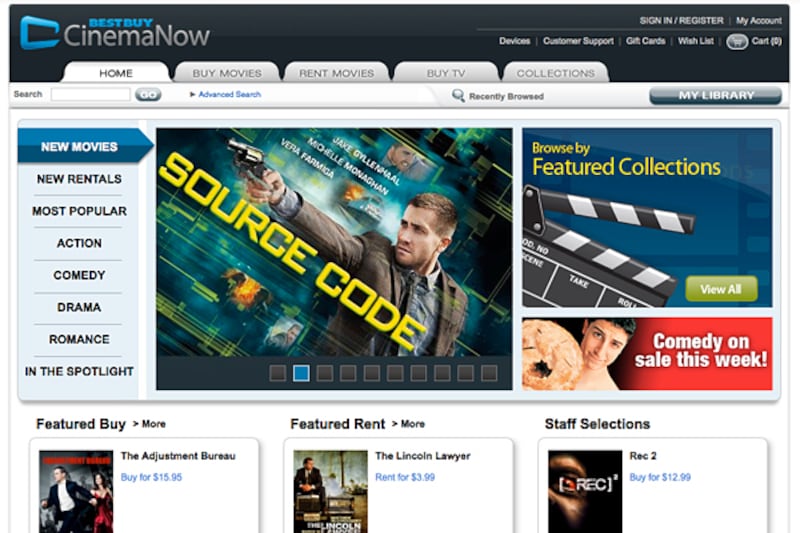Image resolution: width=800 pixels, height=533 pixels.
Task: Open My Library button
Action: pos(715,95)
